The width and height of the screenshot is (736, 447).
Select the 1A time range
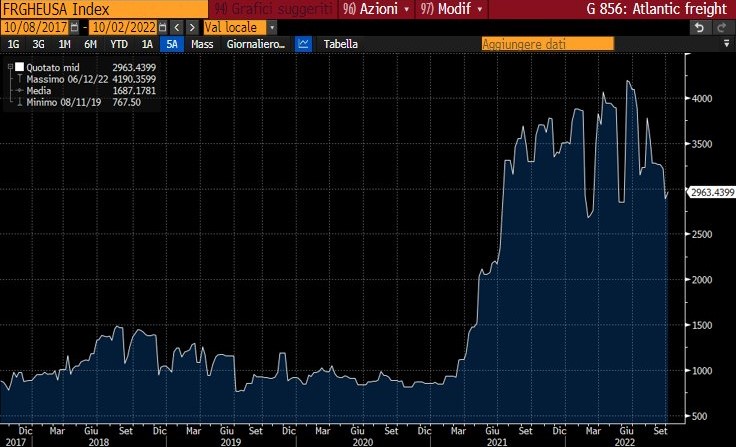click(x=147, y=44)
